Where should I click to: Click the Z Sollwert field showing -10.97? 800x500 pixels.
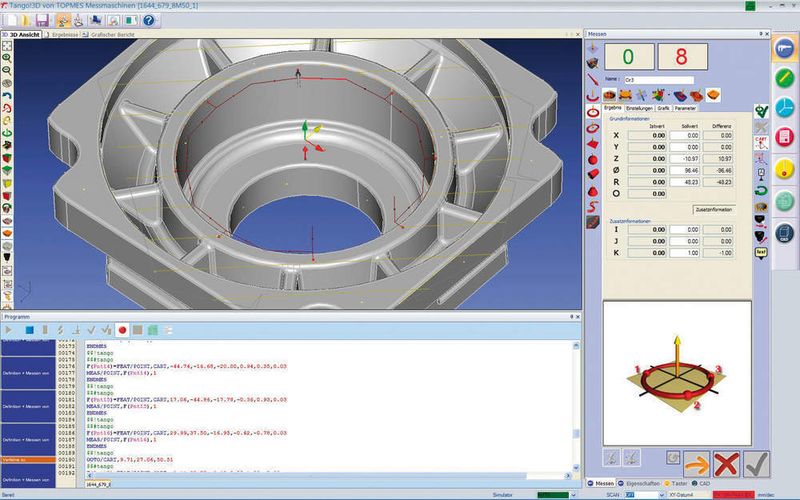[x=684, y=159]
